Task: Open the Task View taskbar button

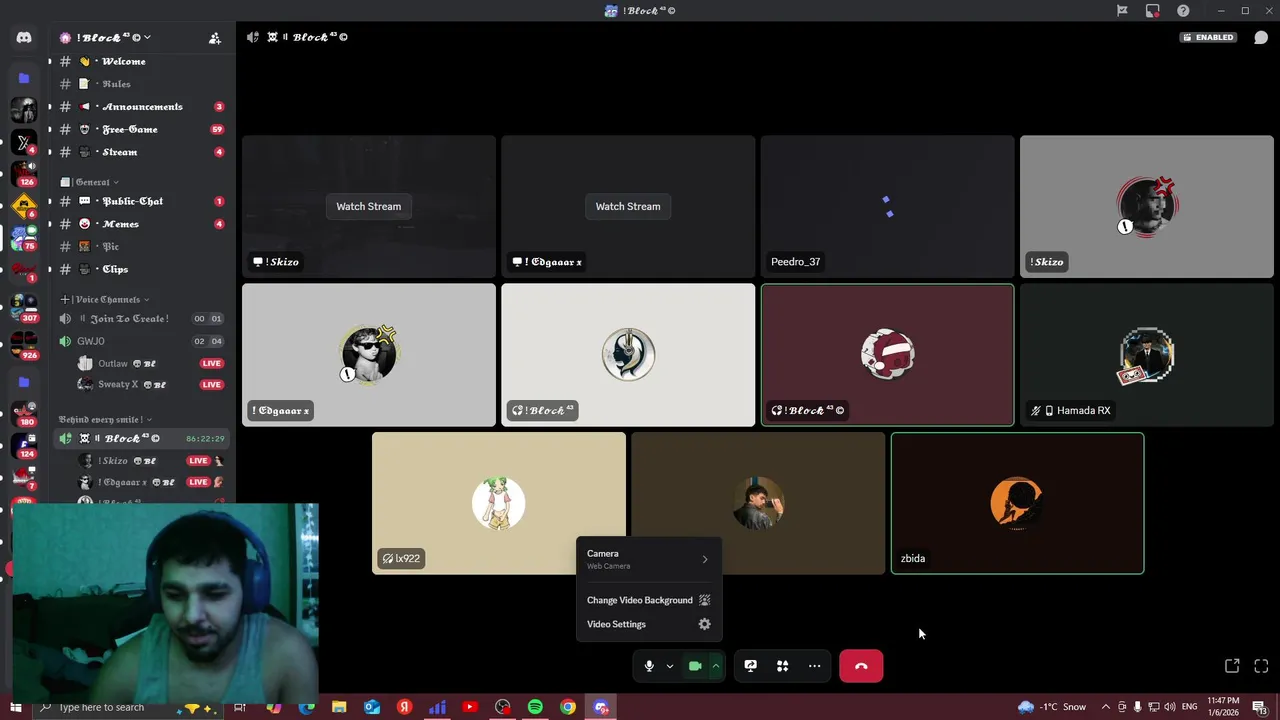Action: 240,707
